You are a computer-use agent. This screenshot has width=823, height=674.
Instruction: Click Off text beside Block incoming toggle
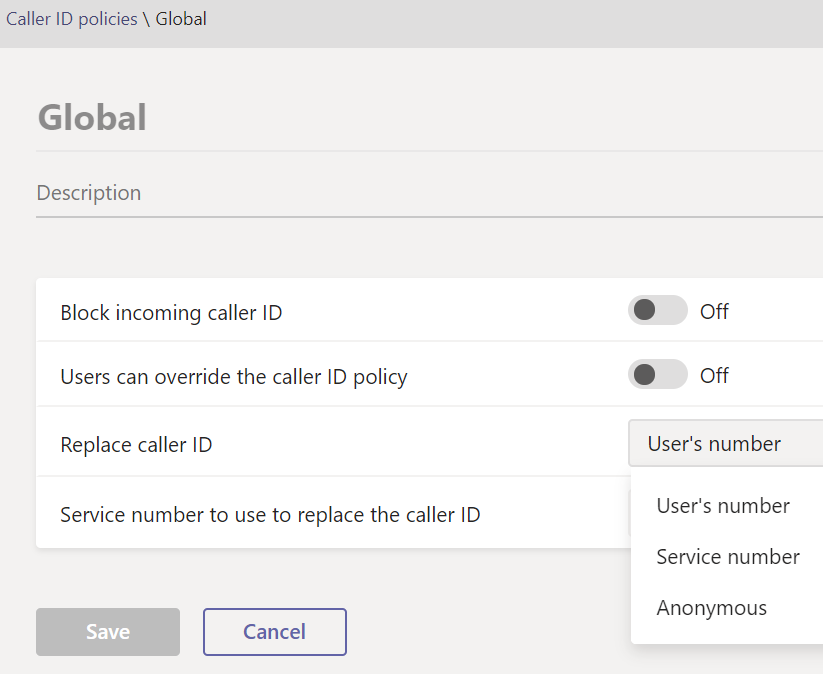pos(714,311)
